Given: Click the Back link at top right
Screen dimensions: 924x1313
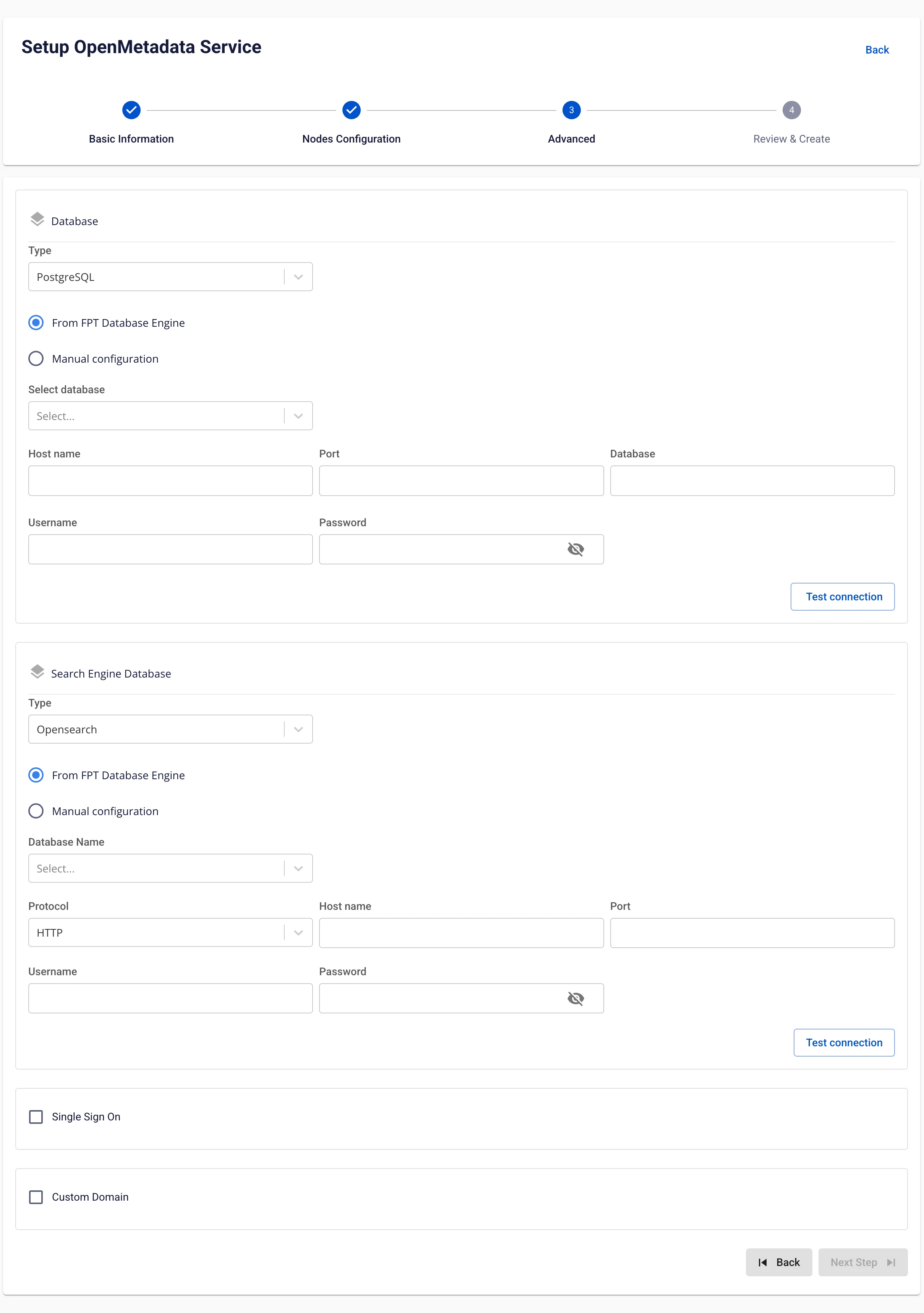Looking at the screenshot, I should tap(877, 50).
